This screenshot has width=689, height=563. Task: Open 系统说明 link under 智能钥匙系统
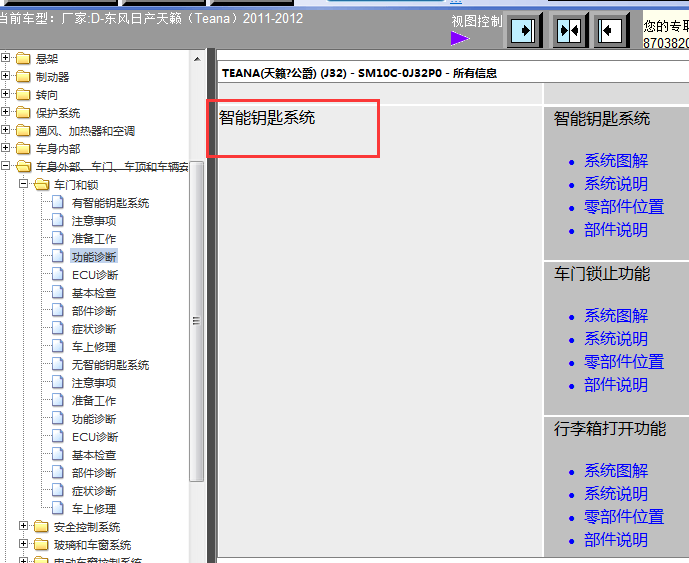coord(616,184)
